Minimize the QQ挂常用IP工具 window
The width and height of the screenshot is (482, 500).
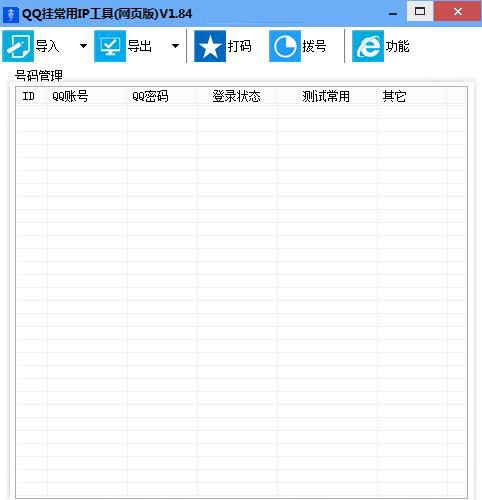(x=393, y=13)
